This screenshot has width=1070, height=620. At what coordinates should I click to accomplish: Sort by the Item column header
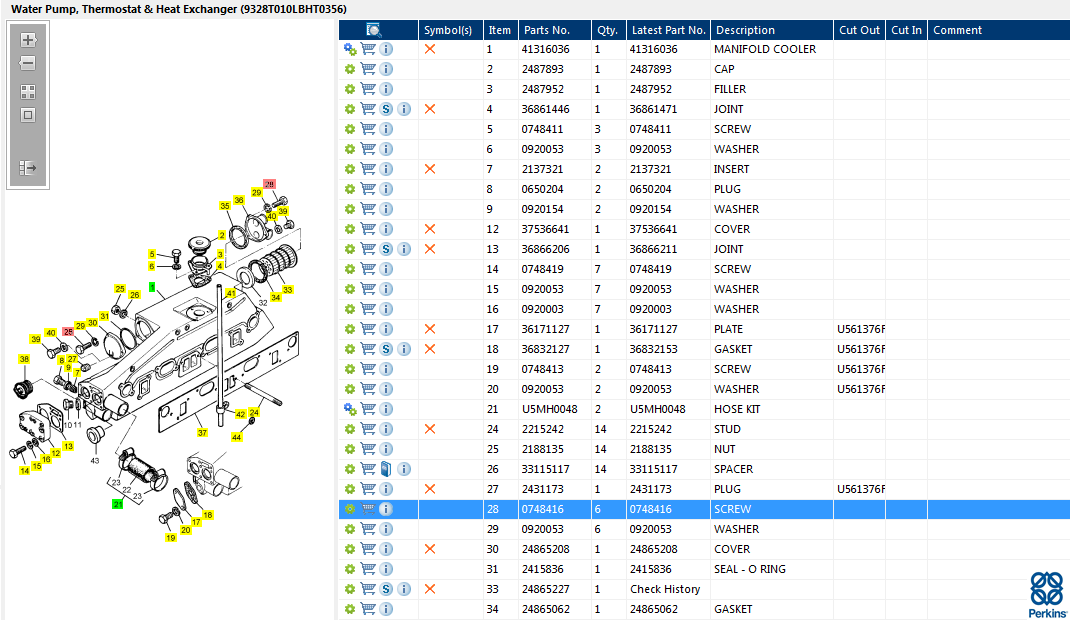500,30
